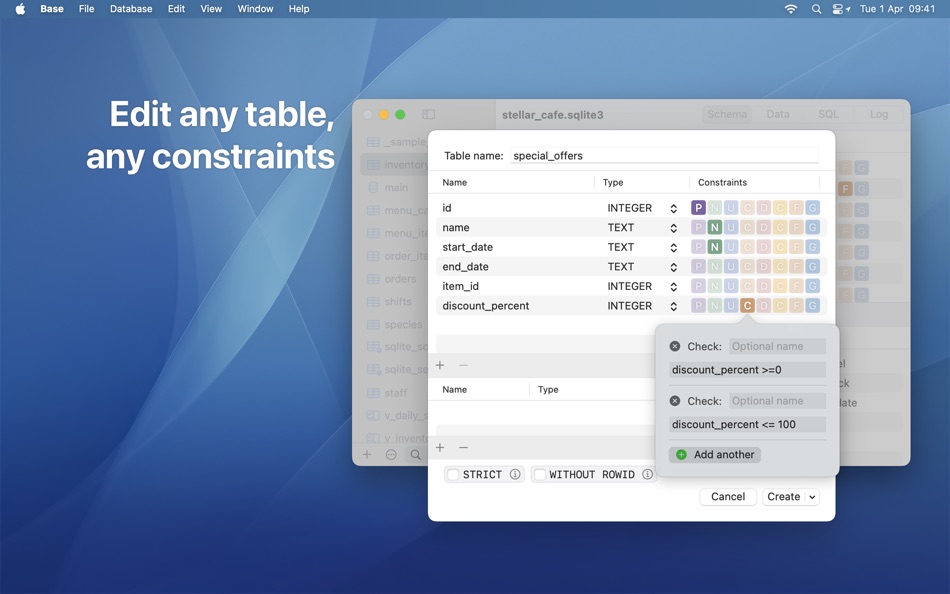The image size is (950, 594).
Task: Open the Base application menu
Action: point(51,9)
